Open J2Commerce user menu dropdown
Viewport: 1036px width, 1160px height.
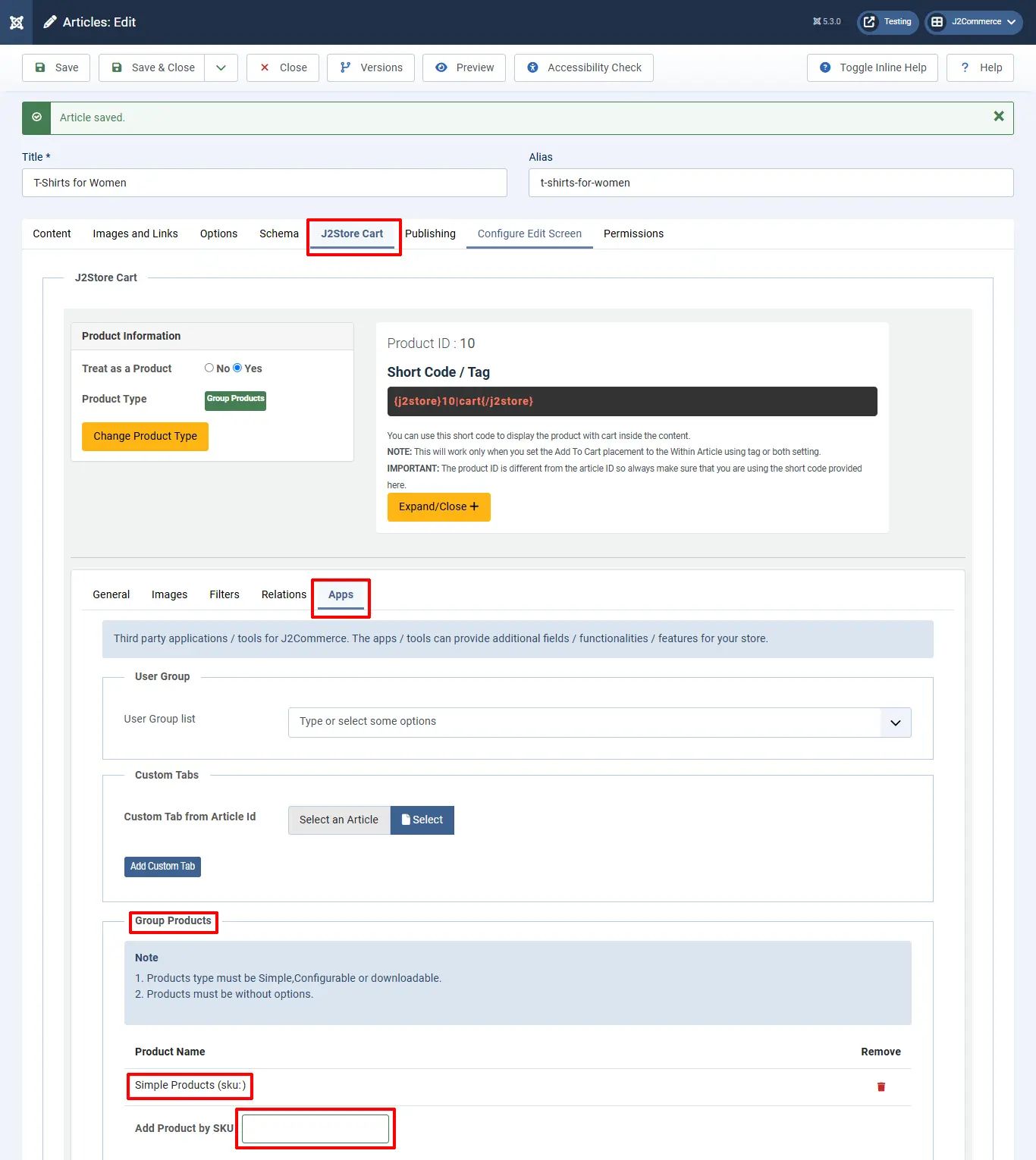tap(974, 22)
